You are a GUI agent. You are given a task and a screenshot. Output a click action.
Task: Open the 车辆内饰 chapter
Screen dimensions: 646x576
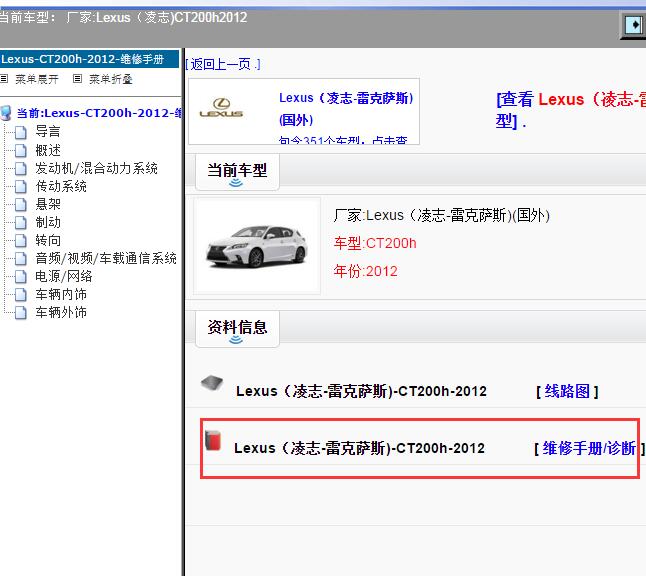pyautogui.click(x=61, y=294)
